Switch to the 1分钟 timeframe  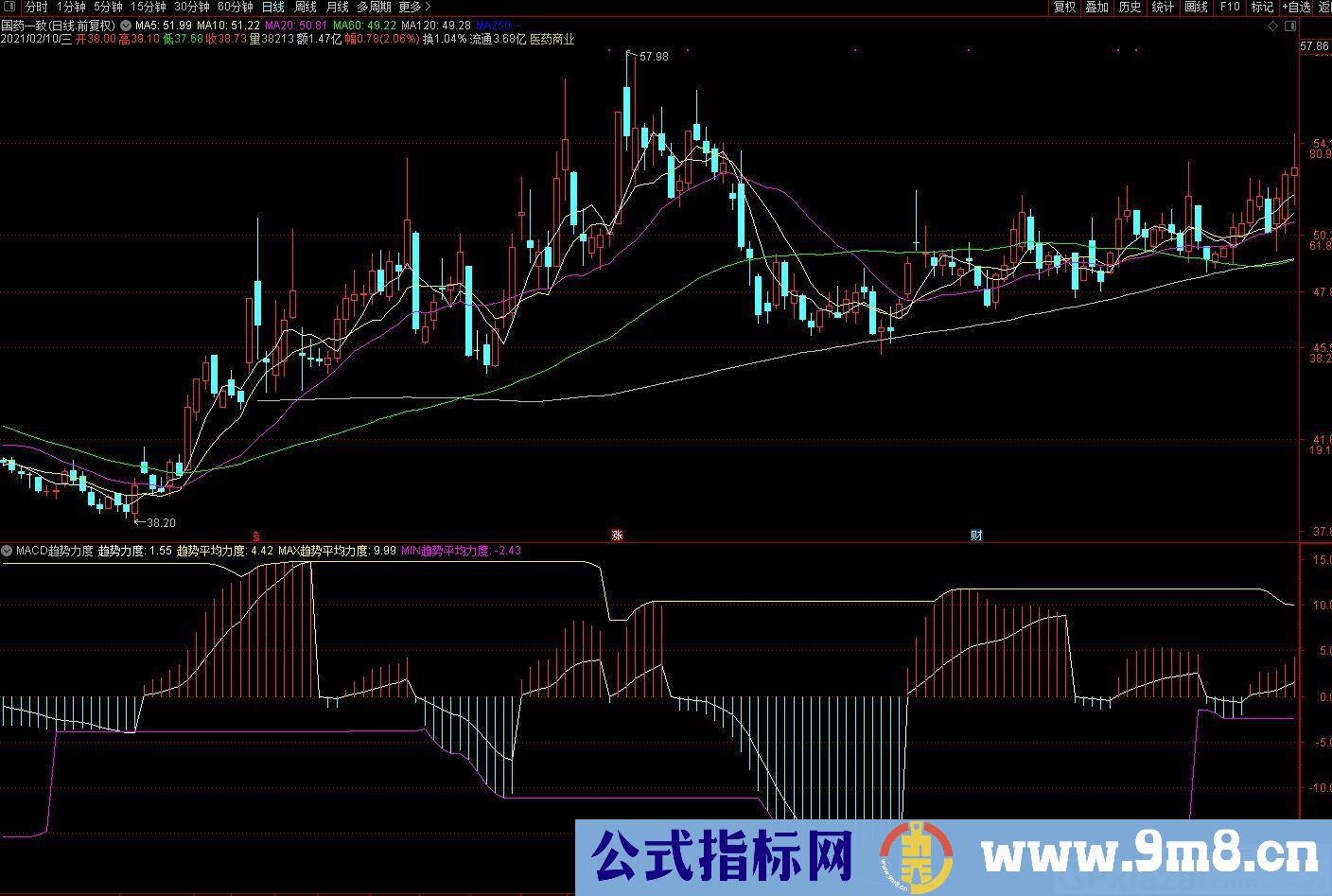click(x=70, y=7)
